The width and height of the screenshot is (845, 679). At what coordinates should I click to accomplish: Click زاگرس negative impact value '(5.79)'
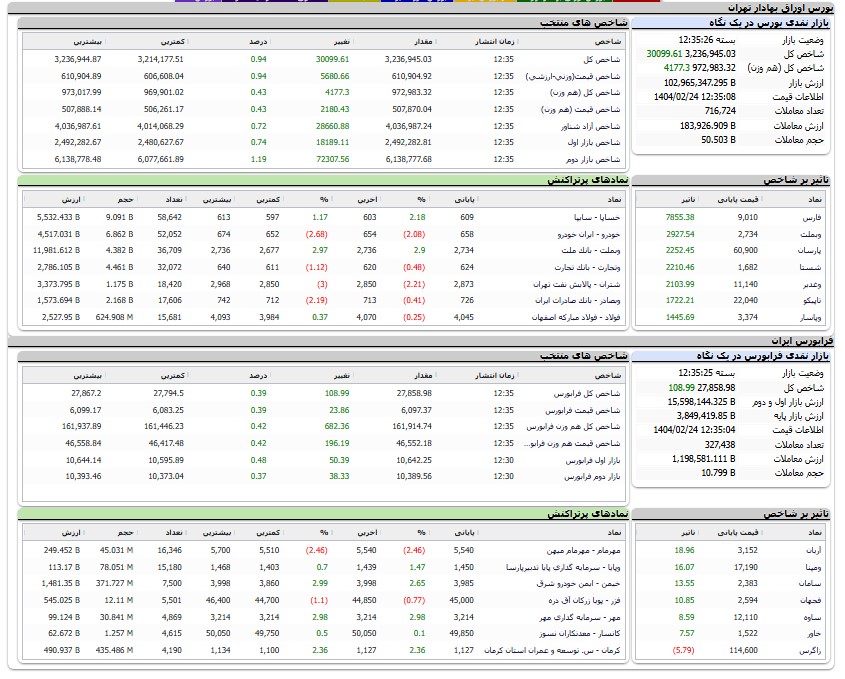coord(683,650)
